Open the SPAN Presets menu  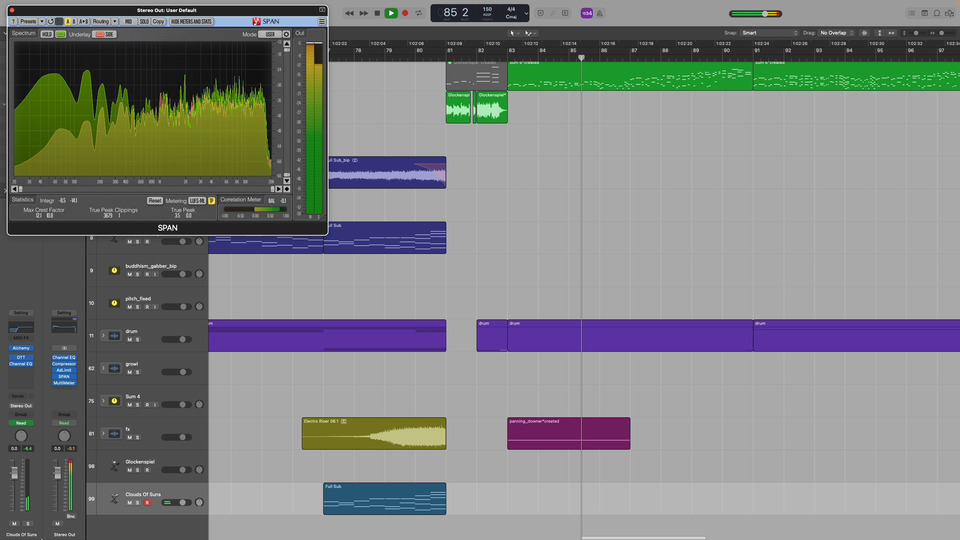(27, 21)
